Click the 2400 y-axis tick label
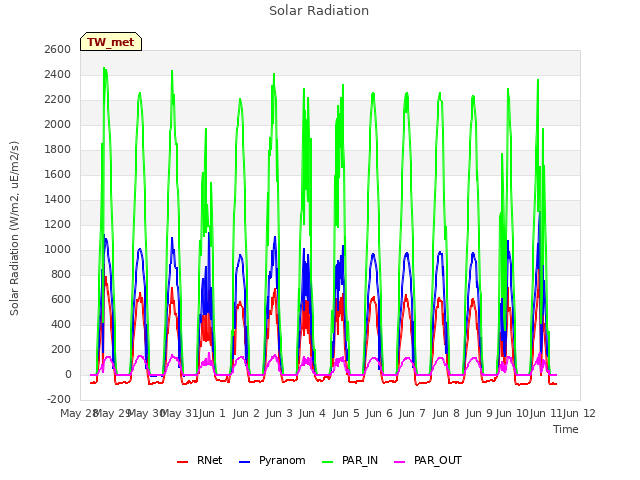640x480 pixels. click(58, 75)
